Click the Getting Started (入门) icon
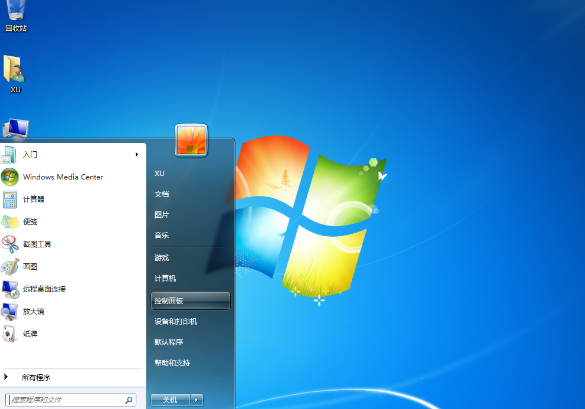The width and height of the screenshot is (585, 409). pos(9,154)
